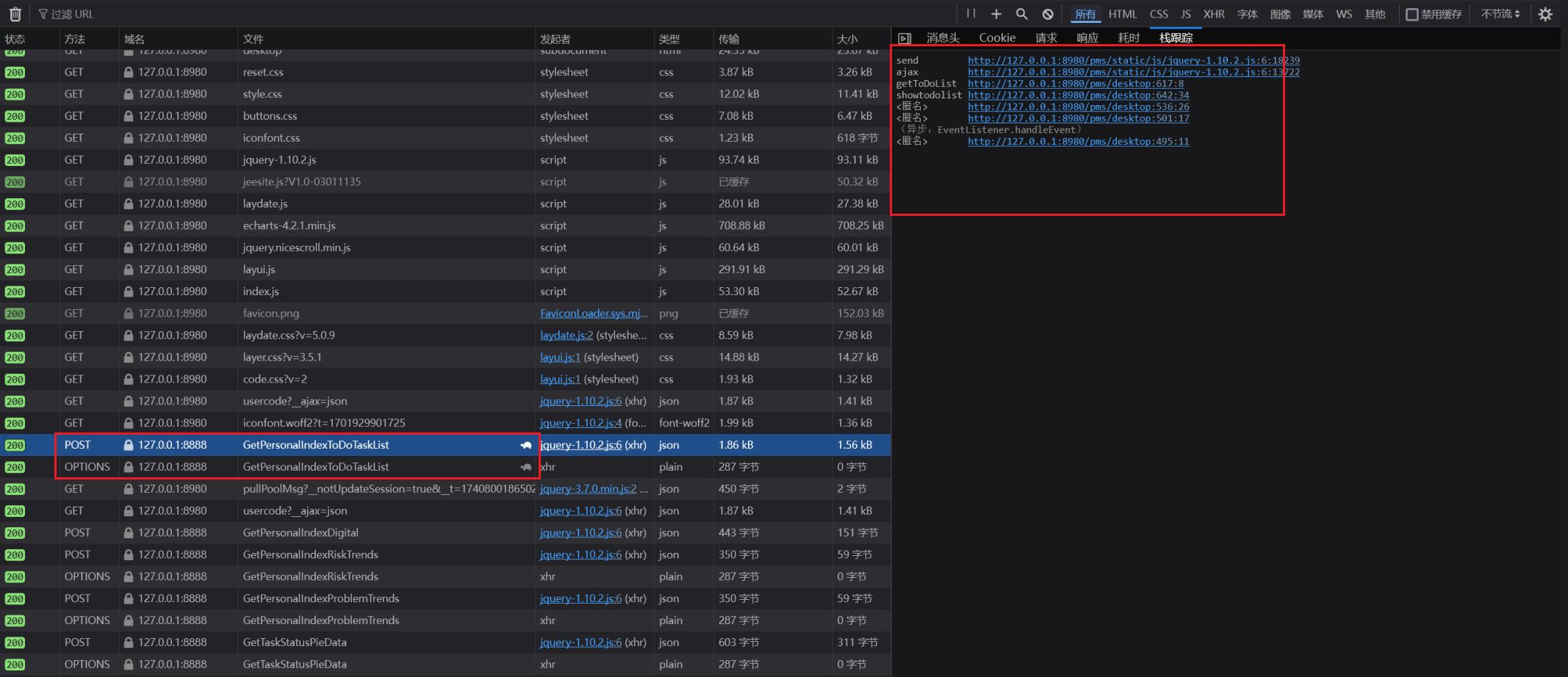Sort by 方法 column header

tap(89, 39)
